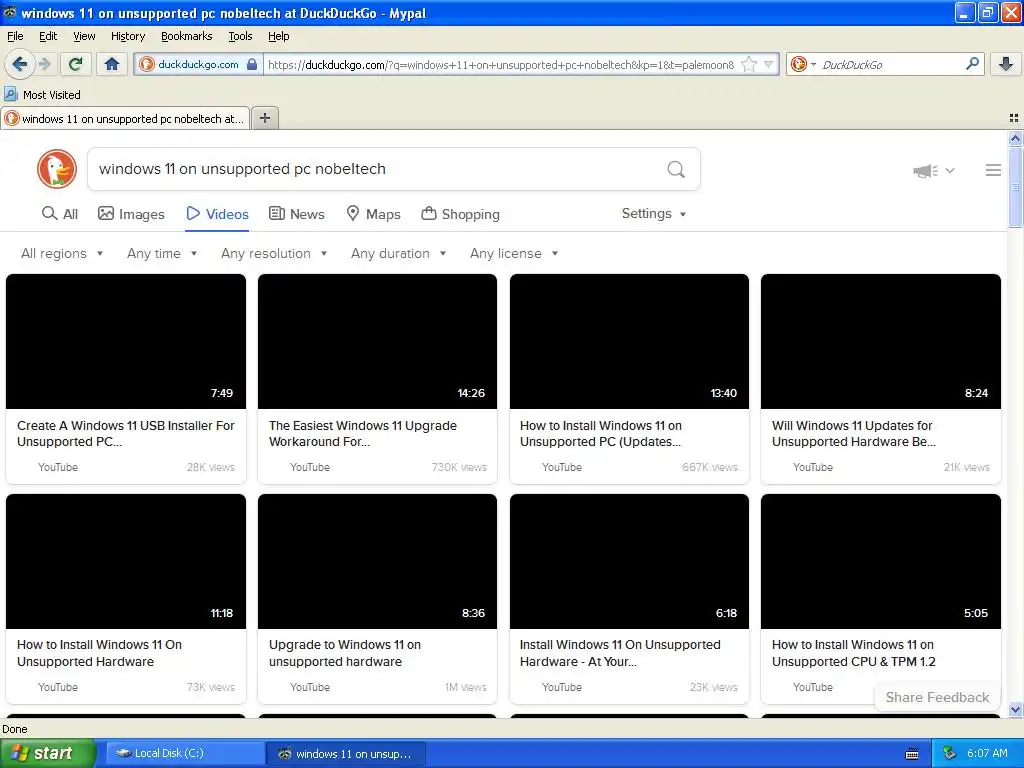Switch to the Images tab
The image size is (1024, 768).
131,214
